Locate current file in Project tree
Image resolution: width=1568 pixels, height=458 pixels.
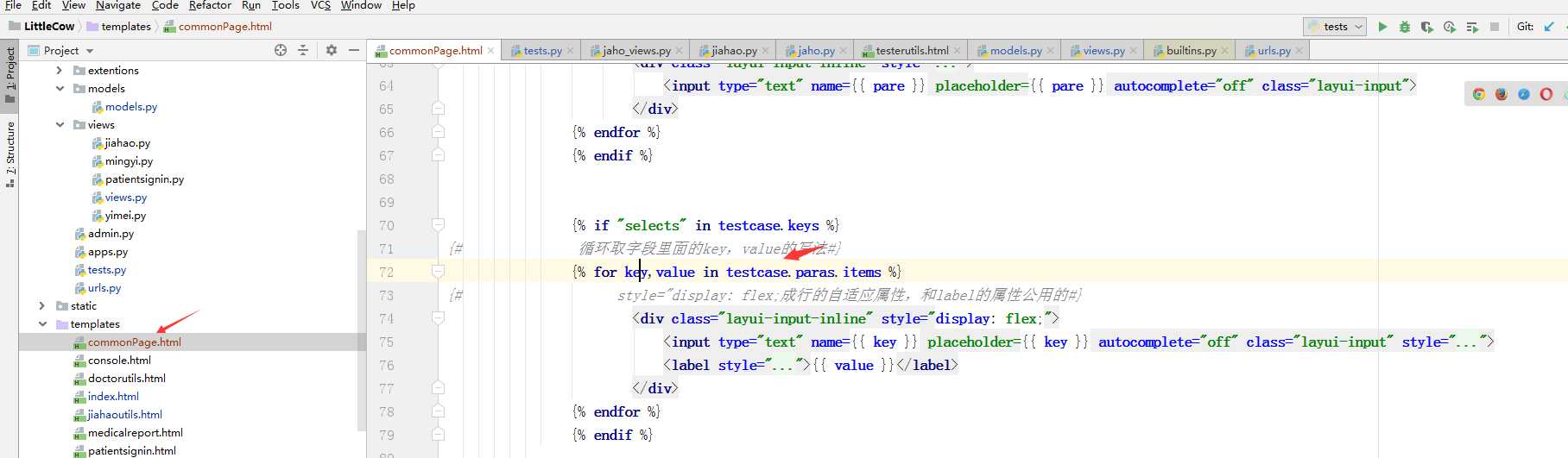coord(281,50)
